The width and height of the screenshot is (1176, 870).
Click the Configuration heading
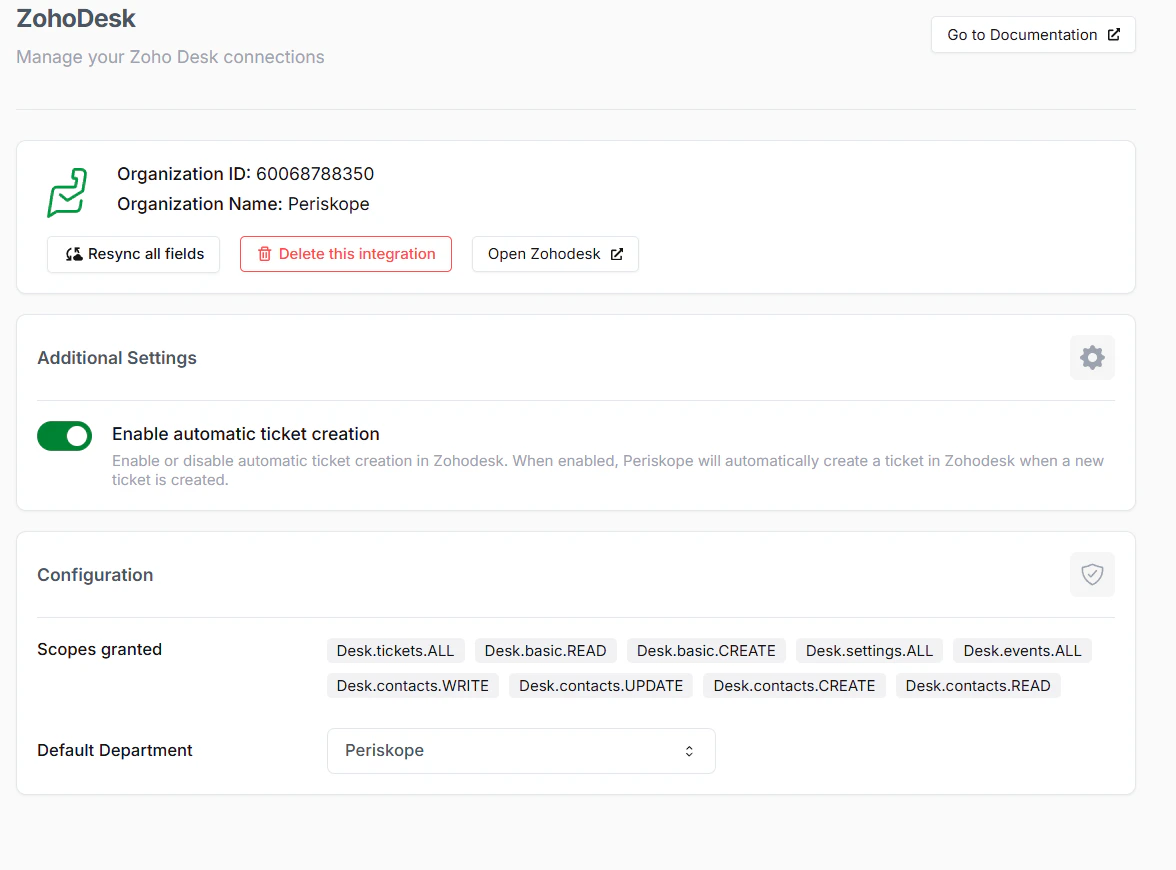point(95,575)
